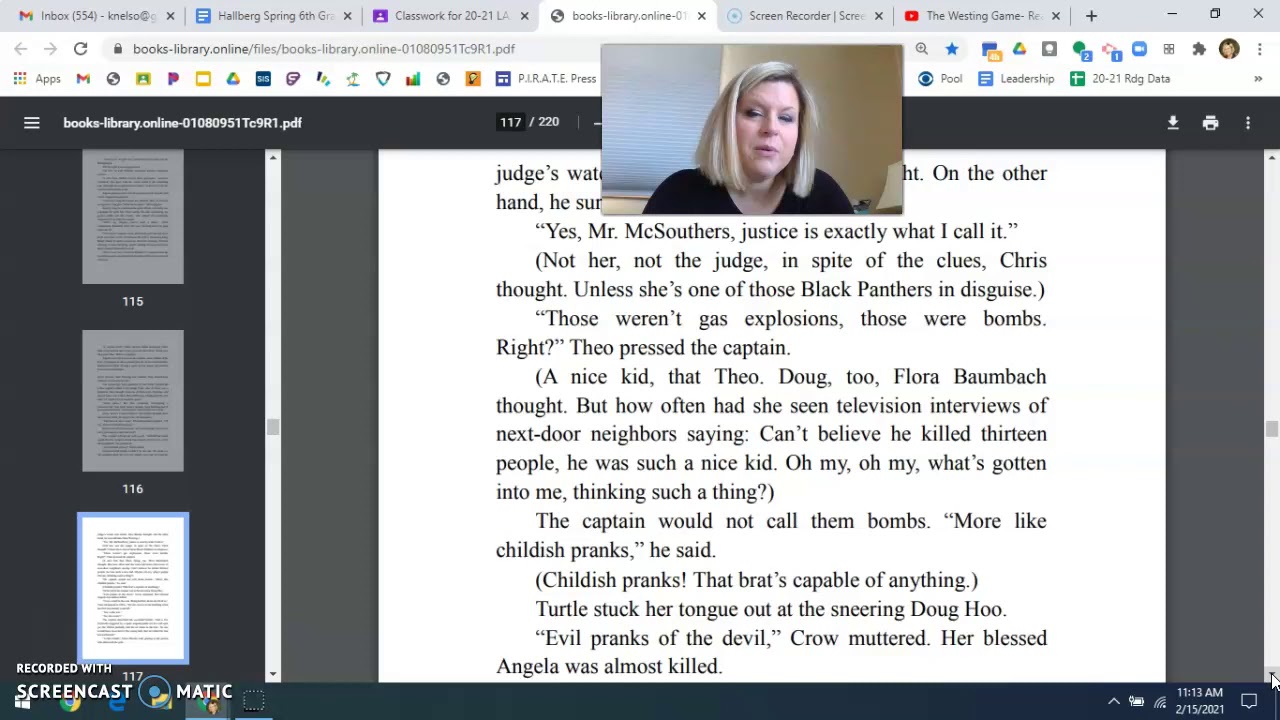
Task: Open Chrome three-dot menu
Action: click(x=1258, y=48)
